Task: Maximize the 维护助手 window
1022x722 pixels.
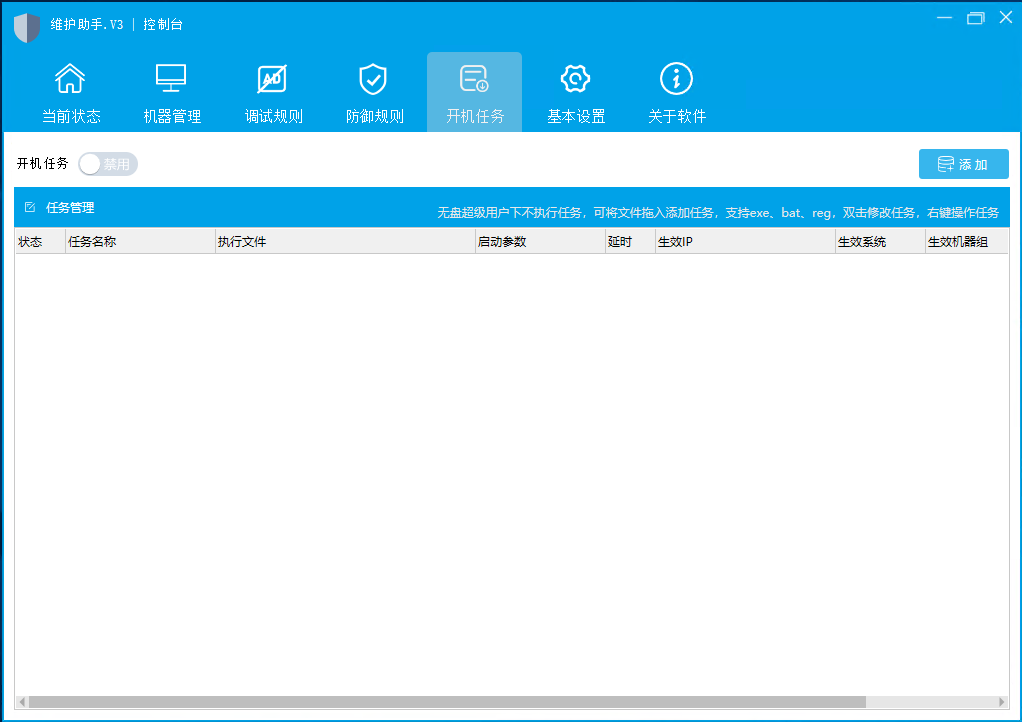Action: [x=976, y=18]
